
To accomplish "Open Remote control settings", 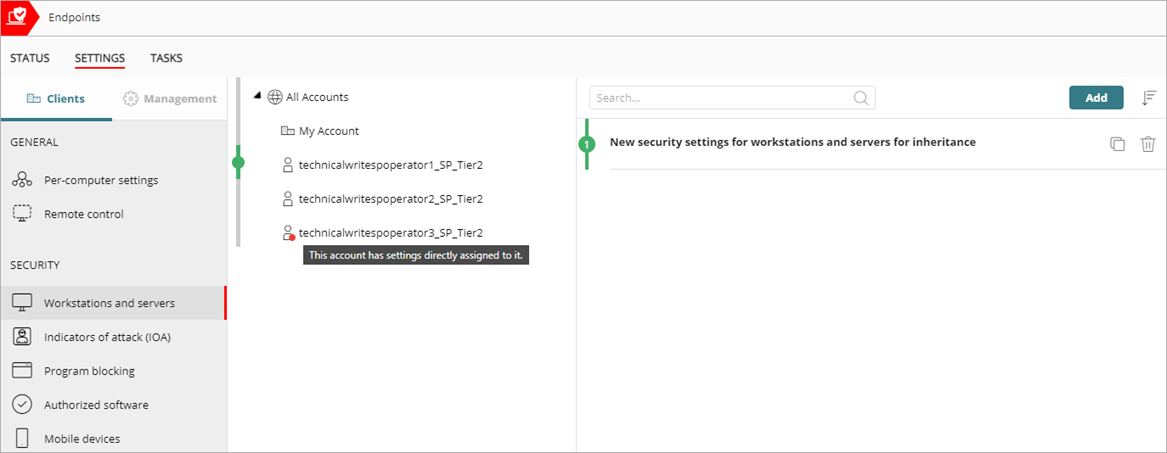I will pyautogui.click(x=83, y=214).
